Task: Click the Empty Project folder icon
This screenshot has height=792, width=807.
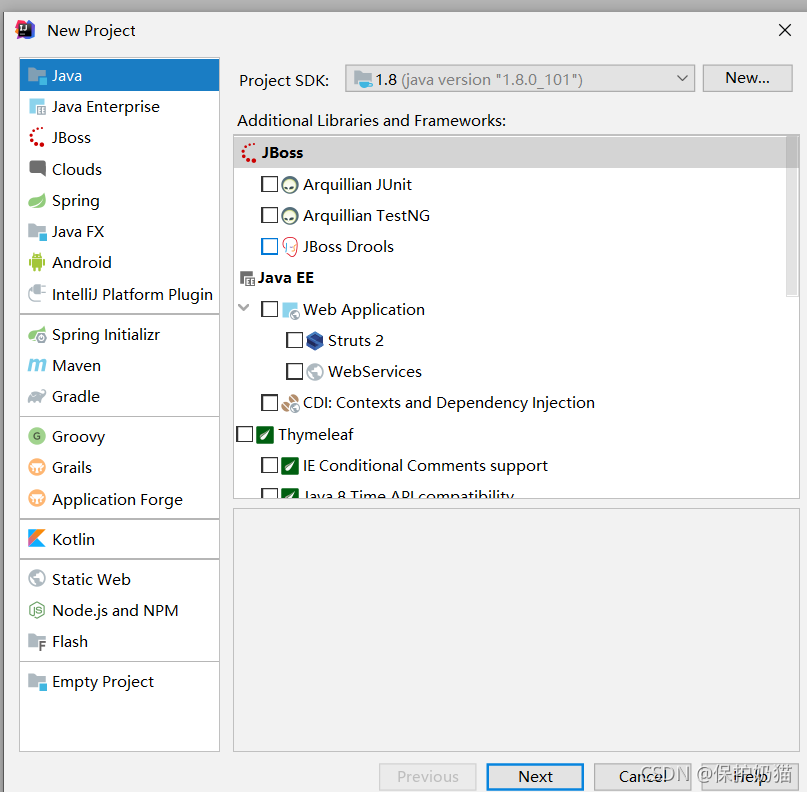Action: coord(37,681)
